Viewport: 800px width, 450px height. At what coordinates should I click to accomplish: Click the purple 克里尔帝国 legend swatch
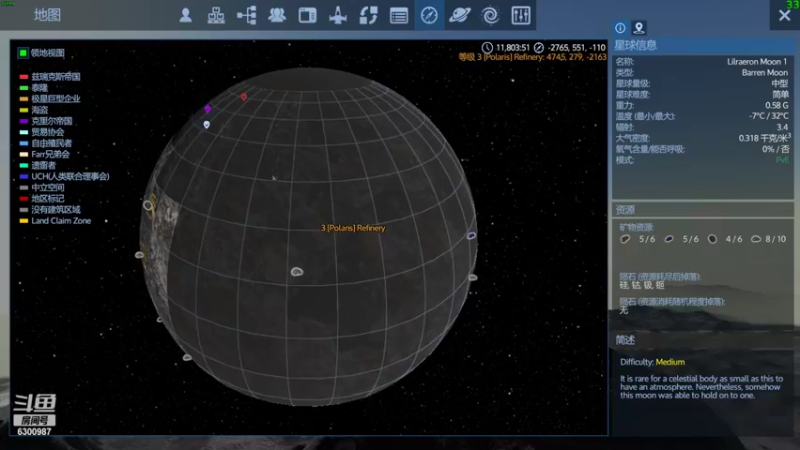pyautogui.click(x=23, y=121)
